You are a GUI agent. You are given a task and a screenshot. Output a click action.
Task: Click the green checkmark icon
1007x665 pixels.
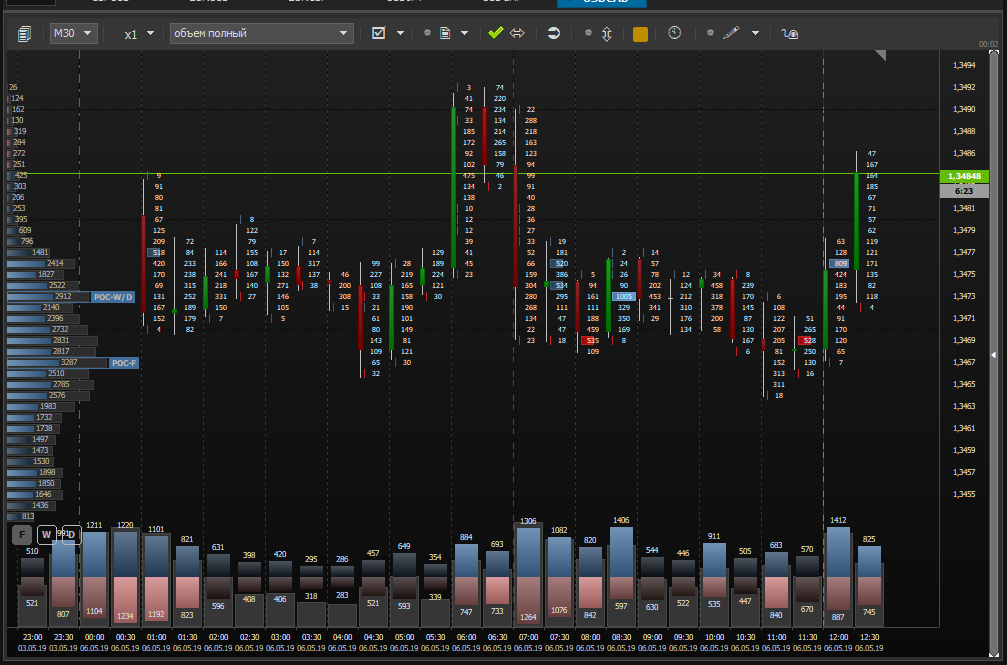(495, 33)
